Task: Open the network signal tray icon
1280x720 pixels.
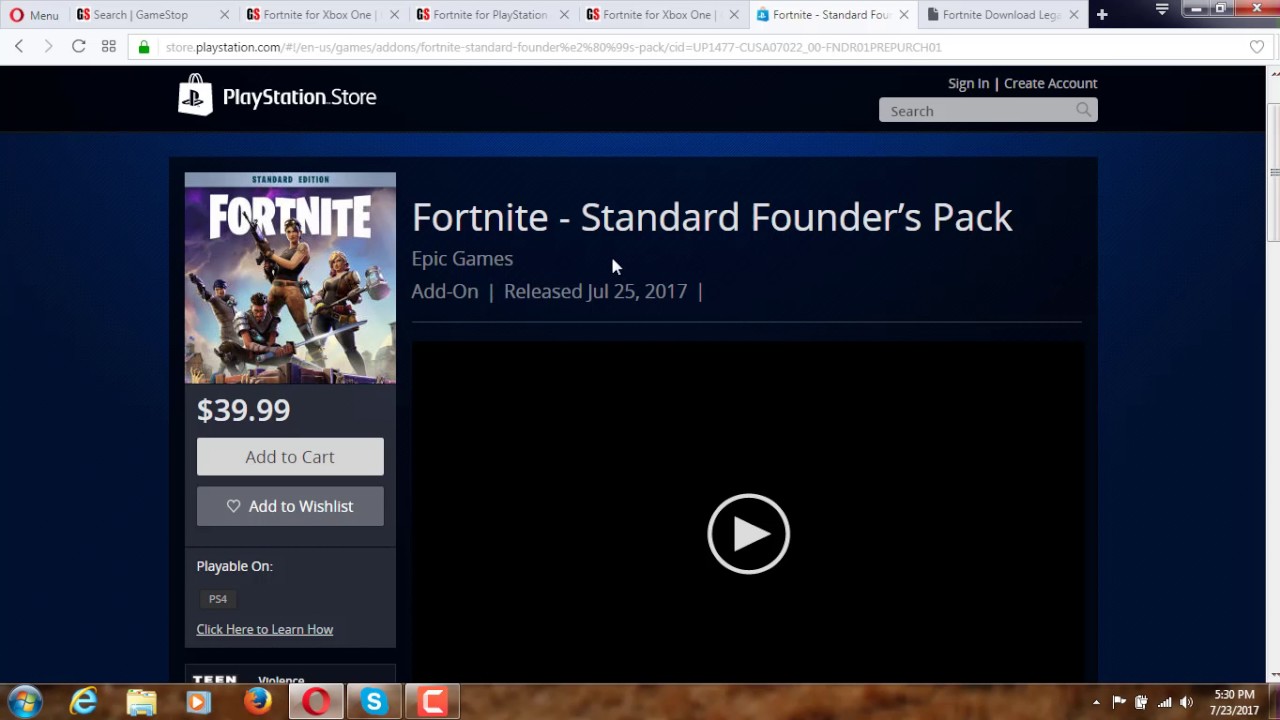Action: 1164,702
